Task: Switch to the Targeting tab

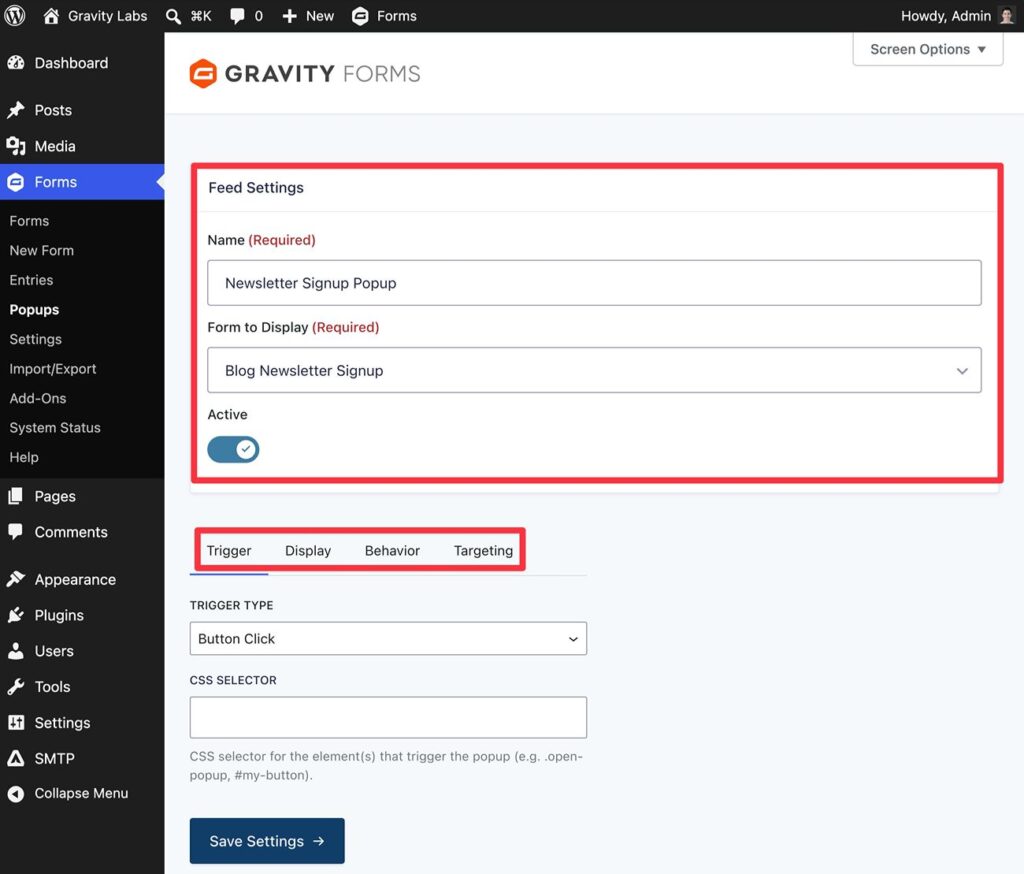Action: (x=483, y=551)
